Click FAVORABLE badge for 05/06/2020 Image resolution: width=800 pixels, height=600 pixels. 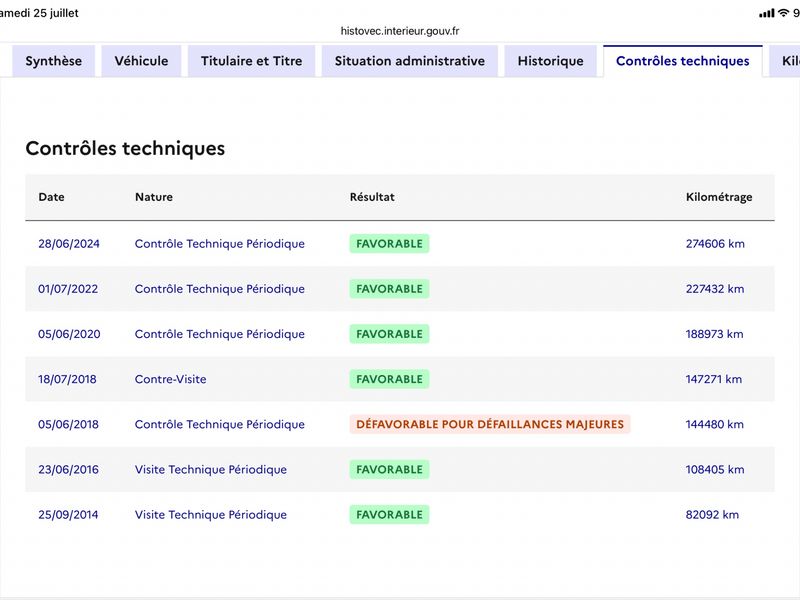tap(389, 334)
